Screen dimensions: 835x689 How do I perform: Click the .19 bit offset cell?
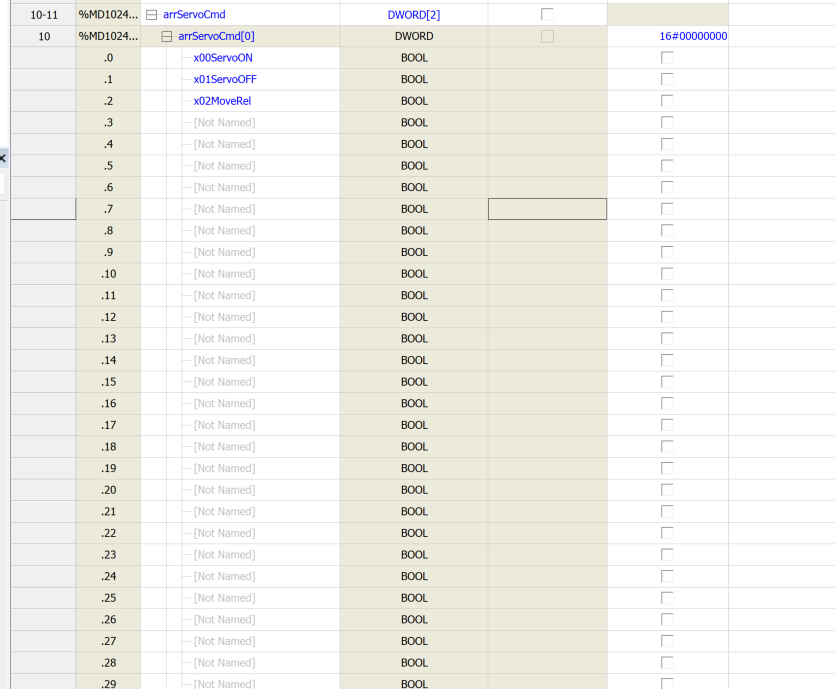(108, 468)
